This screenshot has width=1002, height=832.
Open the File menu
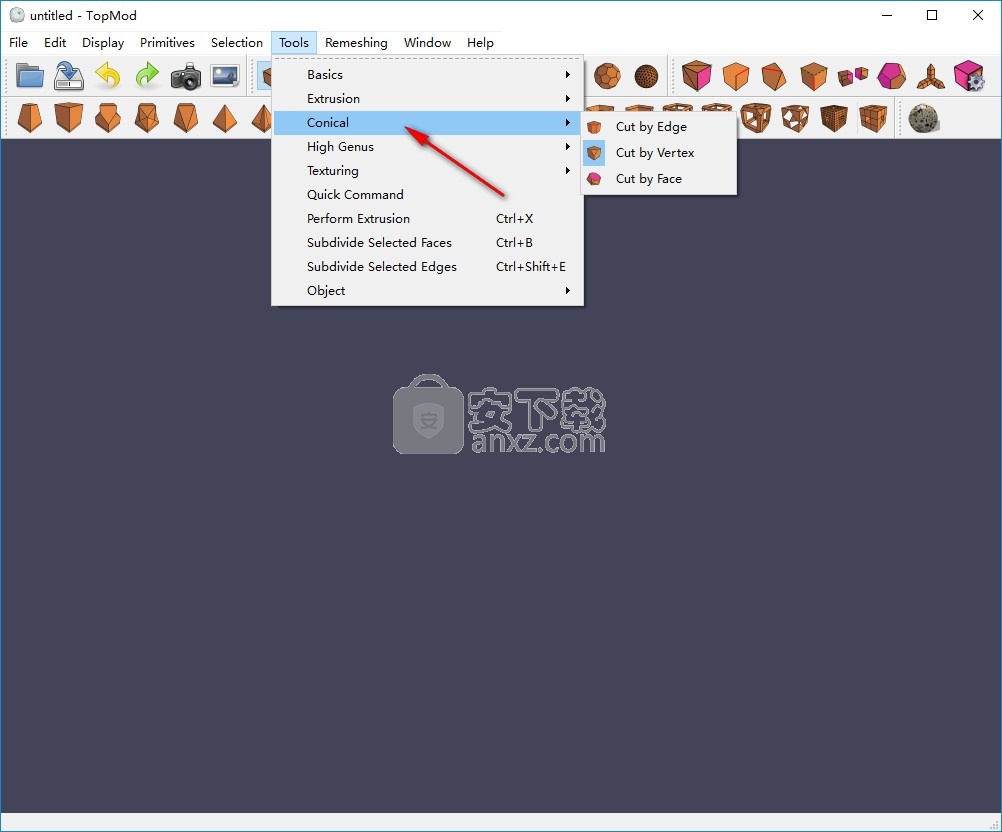coord(19,43)
